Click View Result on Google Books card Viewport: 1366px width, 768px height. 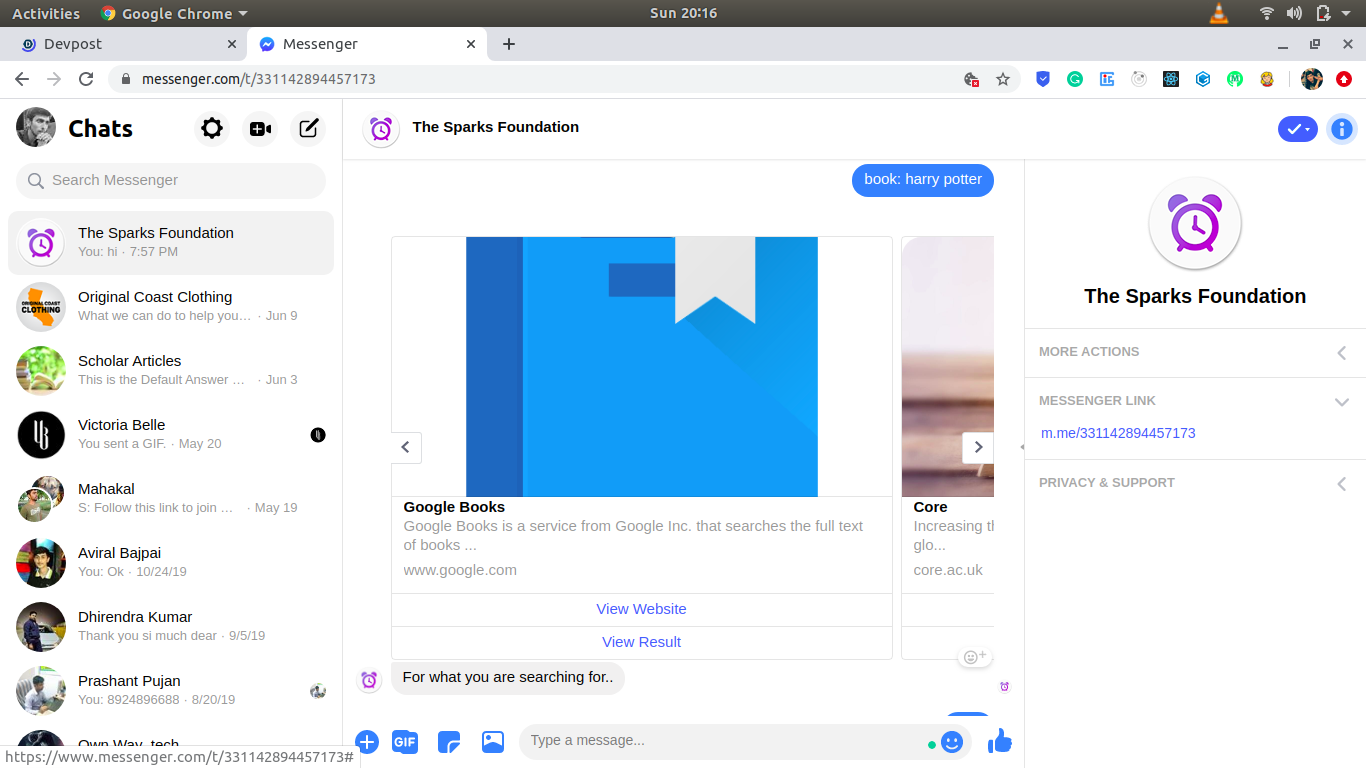pos(641,642)
